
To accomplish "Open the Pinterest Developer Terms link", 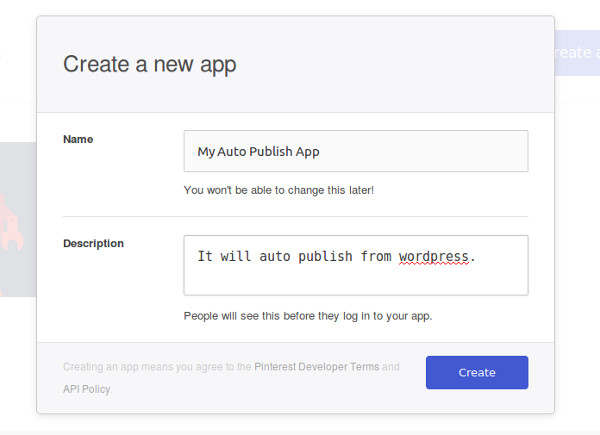I will click(x=316, y=367).
